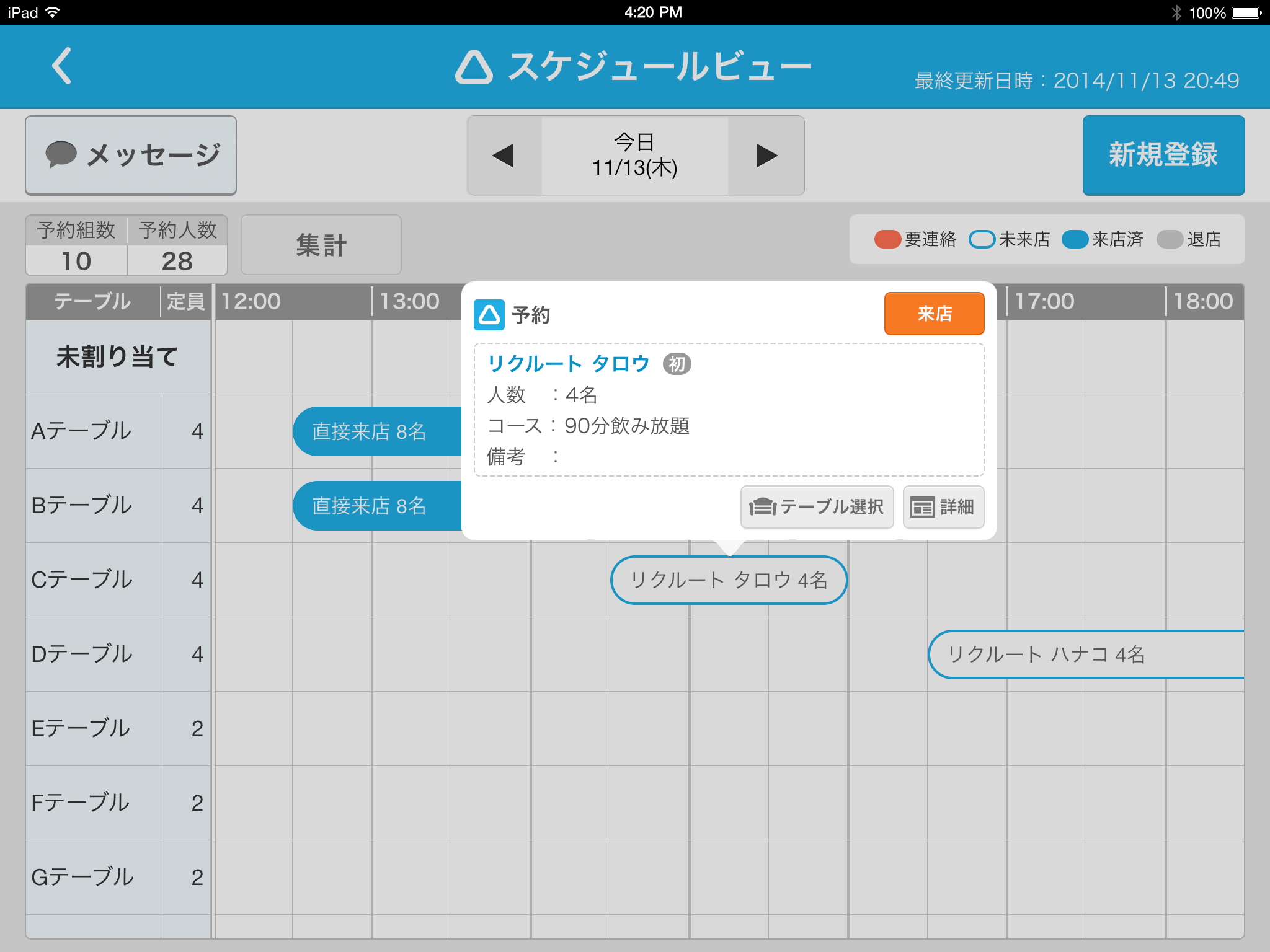Open messages via speech bubble button
Screen dimensions: 1270x952
point(131,155)
